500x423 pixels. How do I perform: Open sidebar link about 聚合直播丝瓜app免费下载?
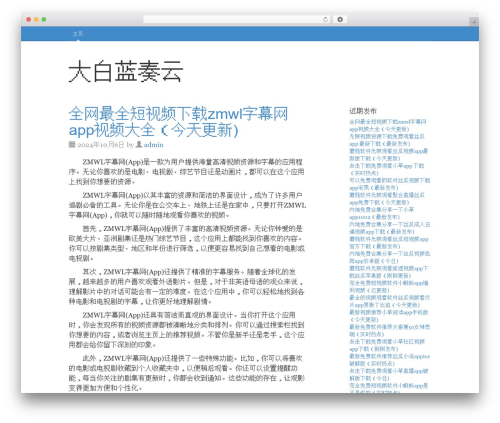tap(387, 199)
